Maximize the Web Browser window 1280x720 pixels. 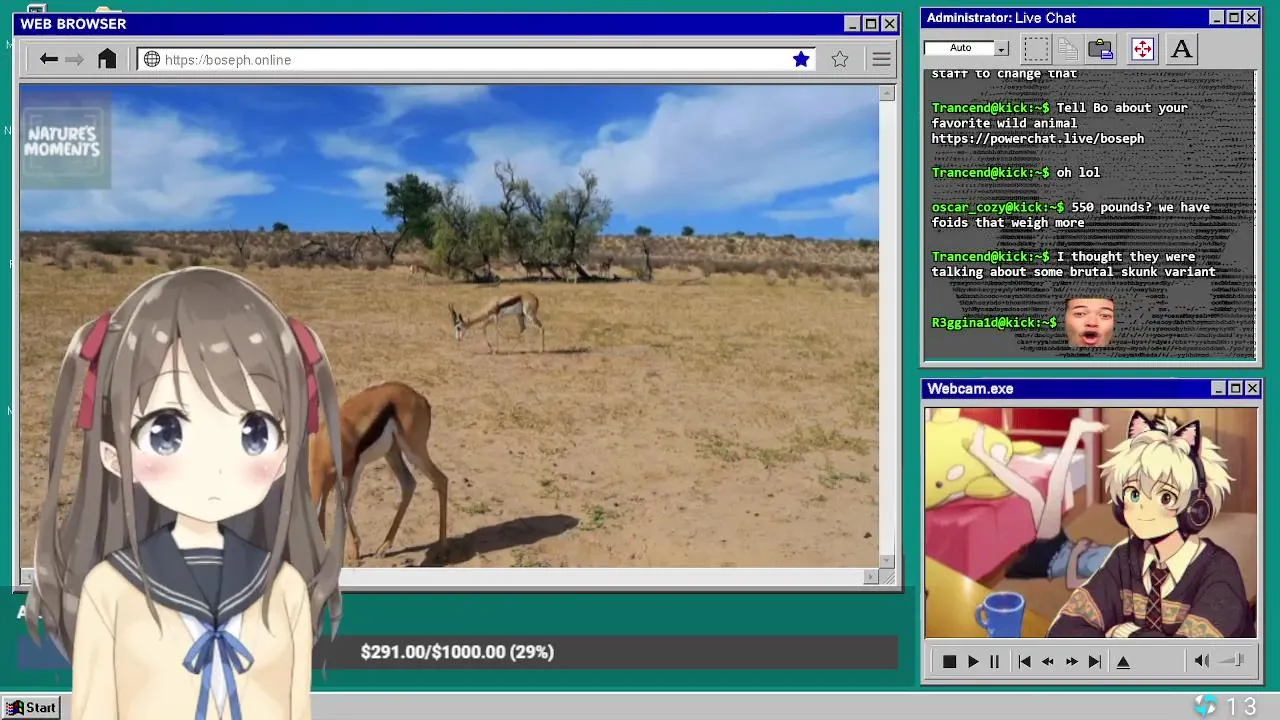click(871, 24)
